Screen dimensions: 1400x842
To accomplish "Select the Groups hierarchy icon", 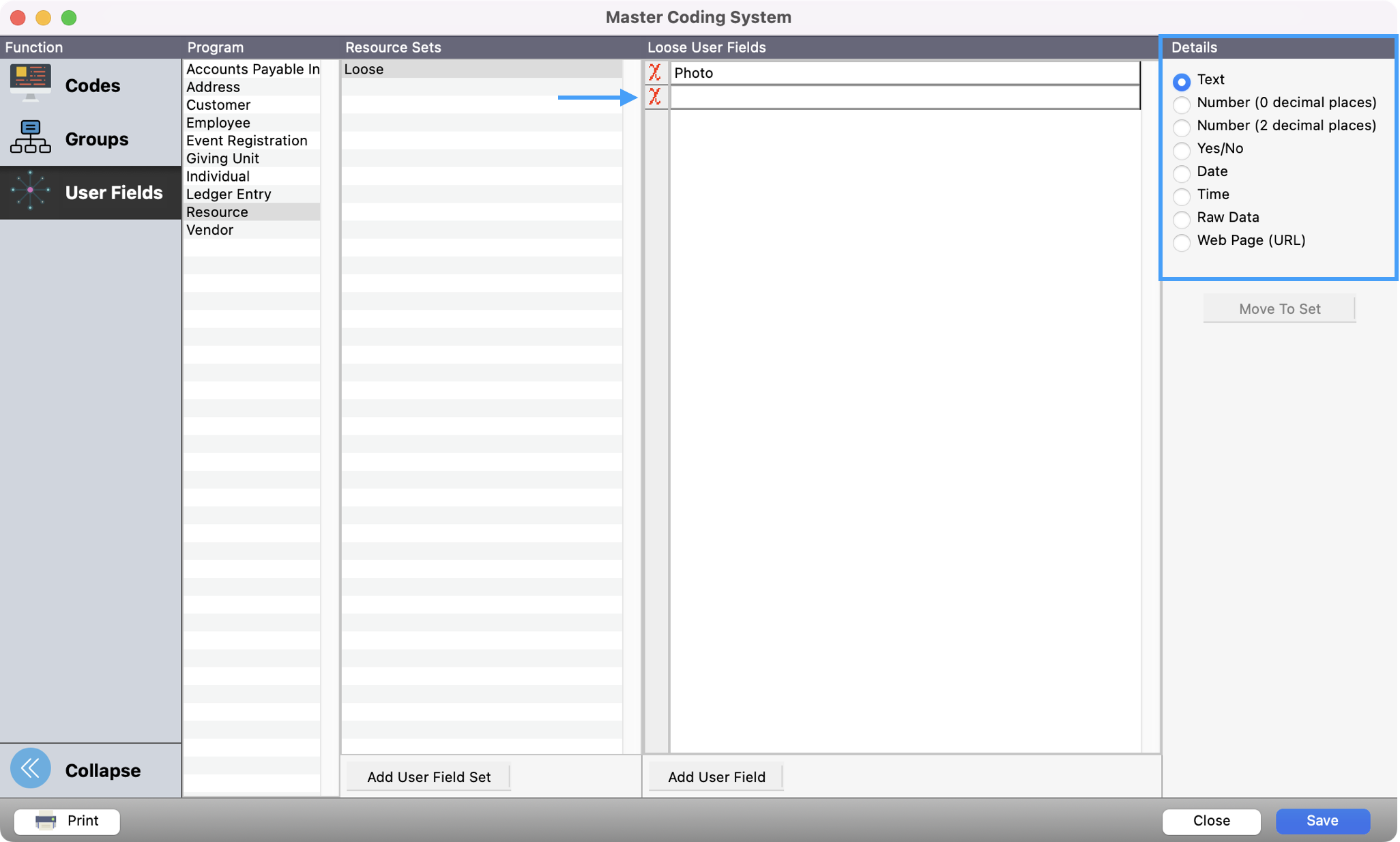I will pos(31,137).
